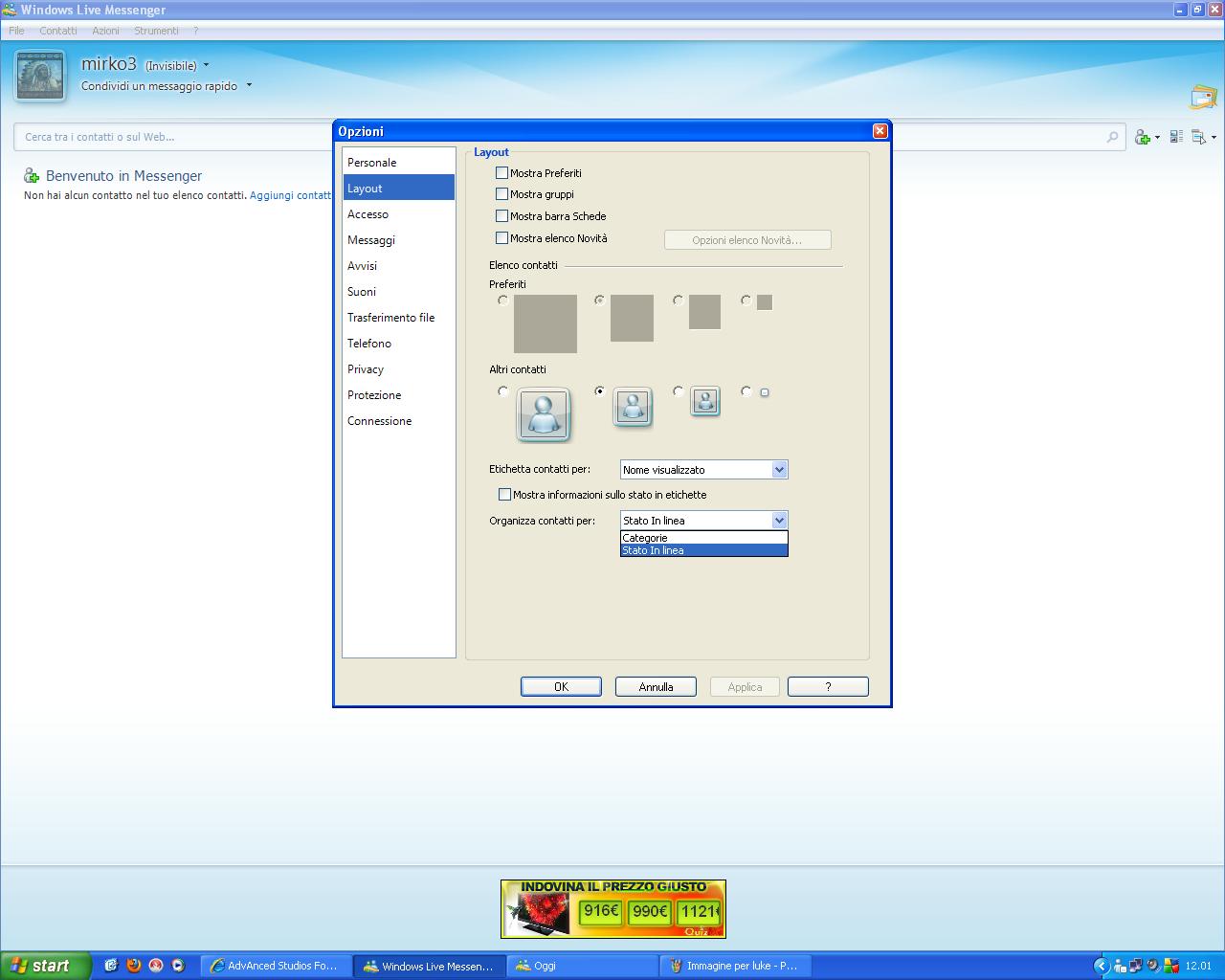Click the search magnifier icon

pyautogui.click(x=1112, y=137)
